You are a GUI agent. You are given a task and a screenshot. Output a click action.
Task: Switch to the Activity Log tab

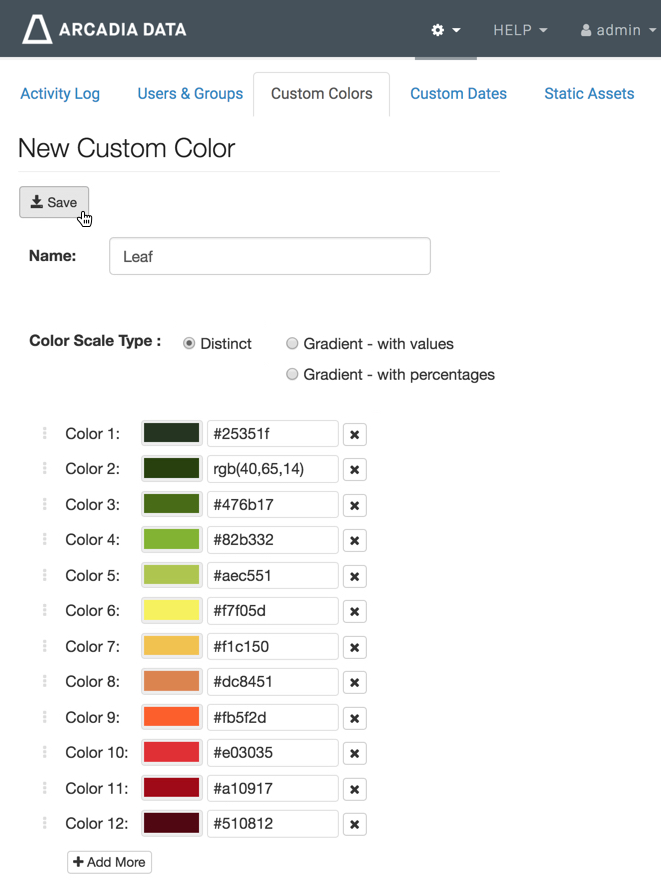tap(60, 94)
